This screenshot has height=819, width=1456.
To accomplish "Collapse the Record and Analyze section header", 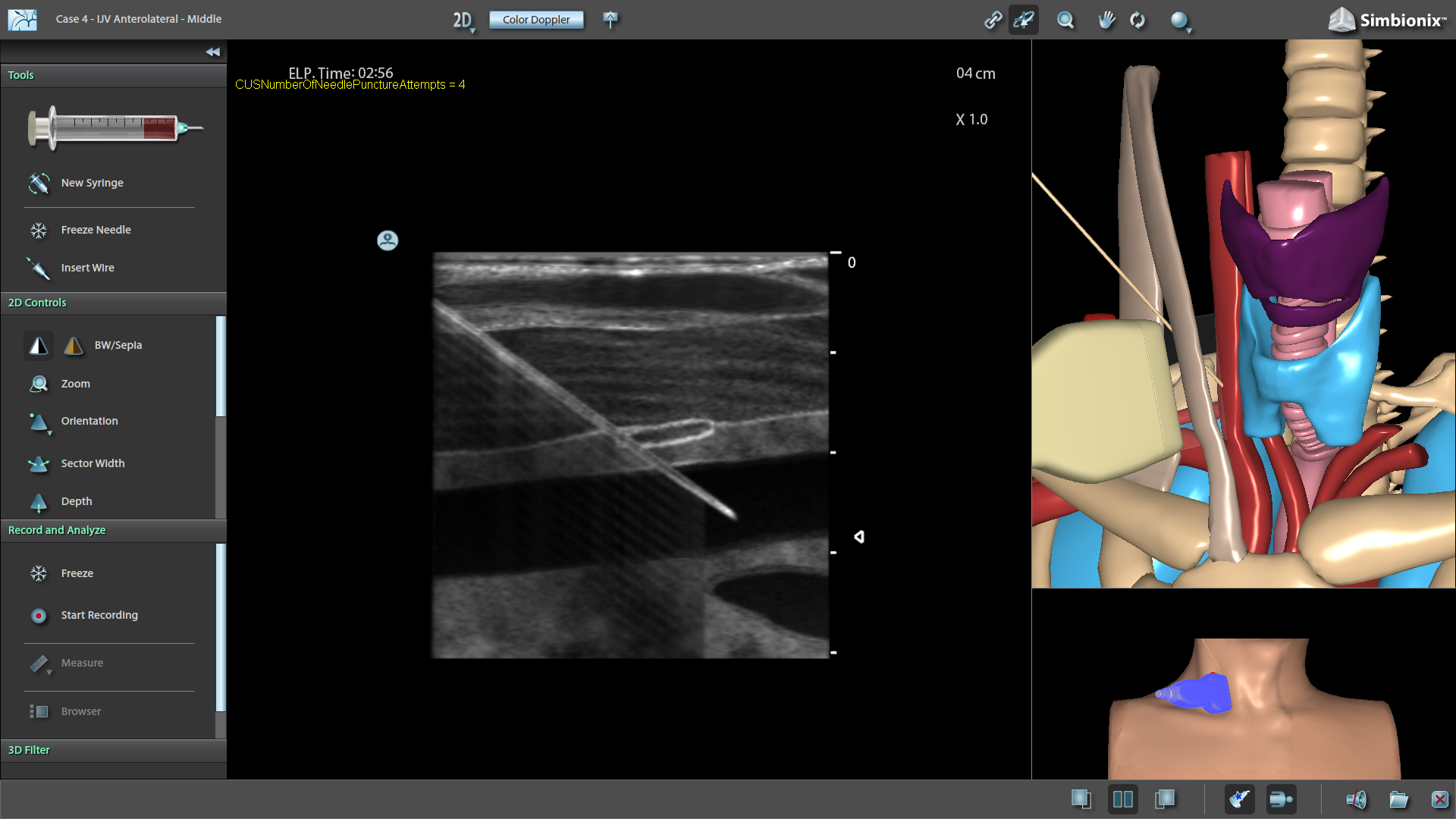I will click(x=114, y=530).
